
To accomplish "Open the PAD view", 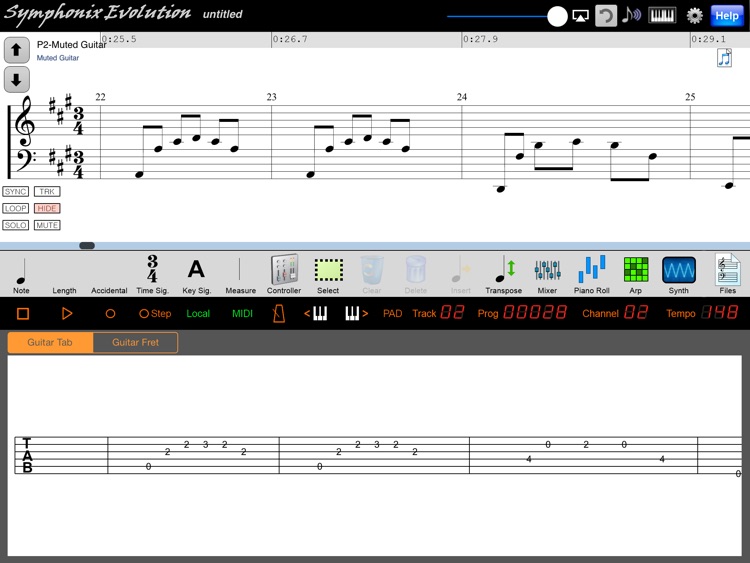I will [x=392, y=314].
